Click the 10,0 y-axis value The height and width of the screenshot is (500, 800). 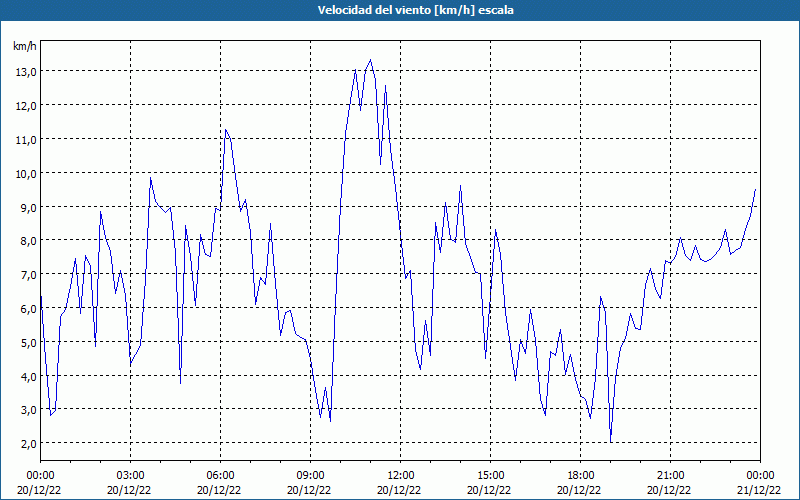pyautogui.click(x=26, y=173)
